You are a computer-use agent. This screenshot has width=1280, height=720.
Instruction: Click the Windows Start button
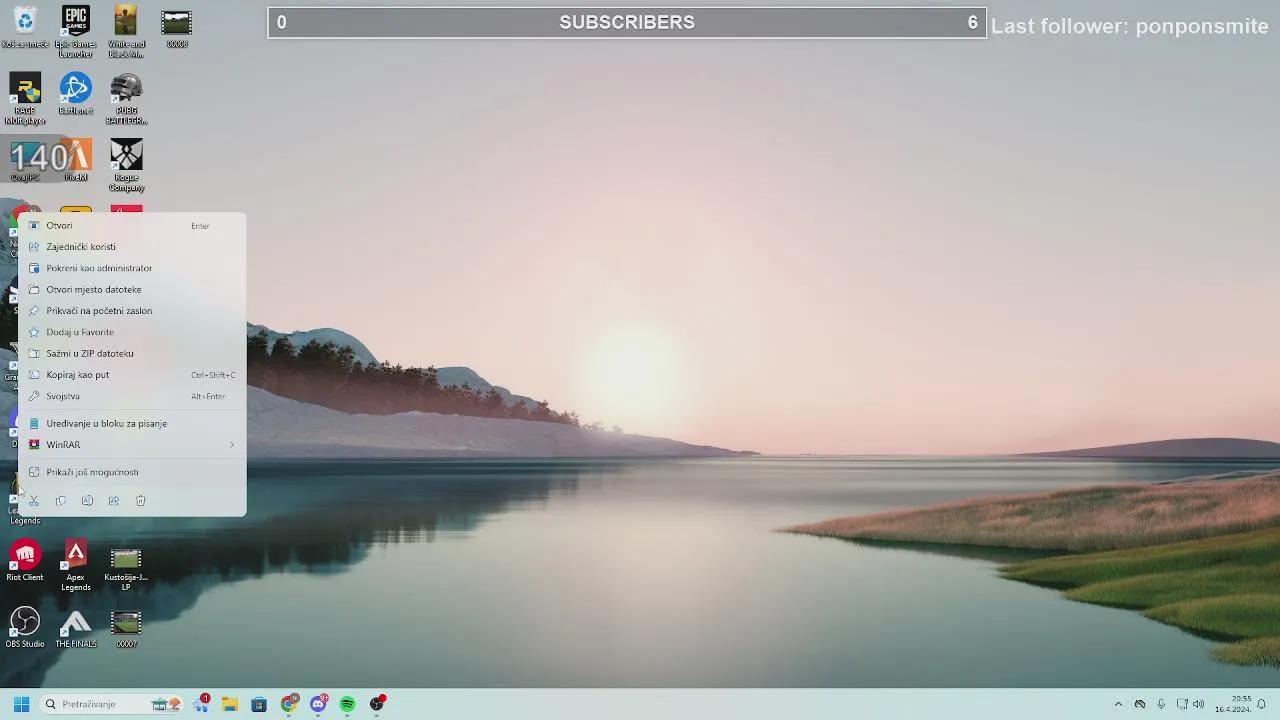click(21, 704)
